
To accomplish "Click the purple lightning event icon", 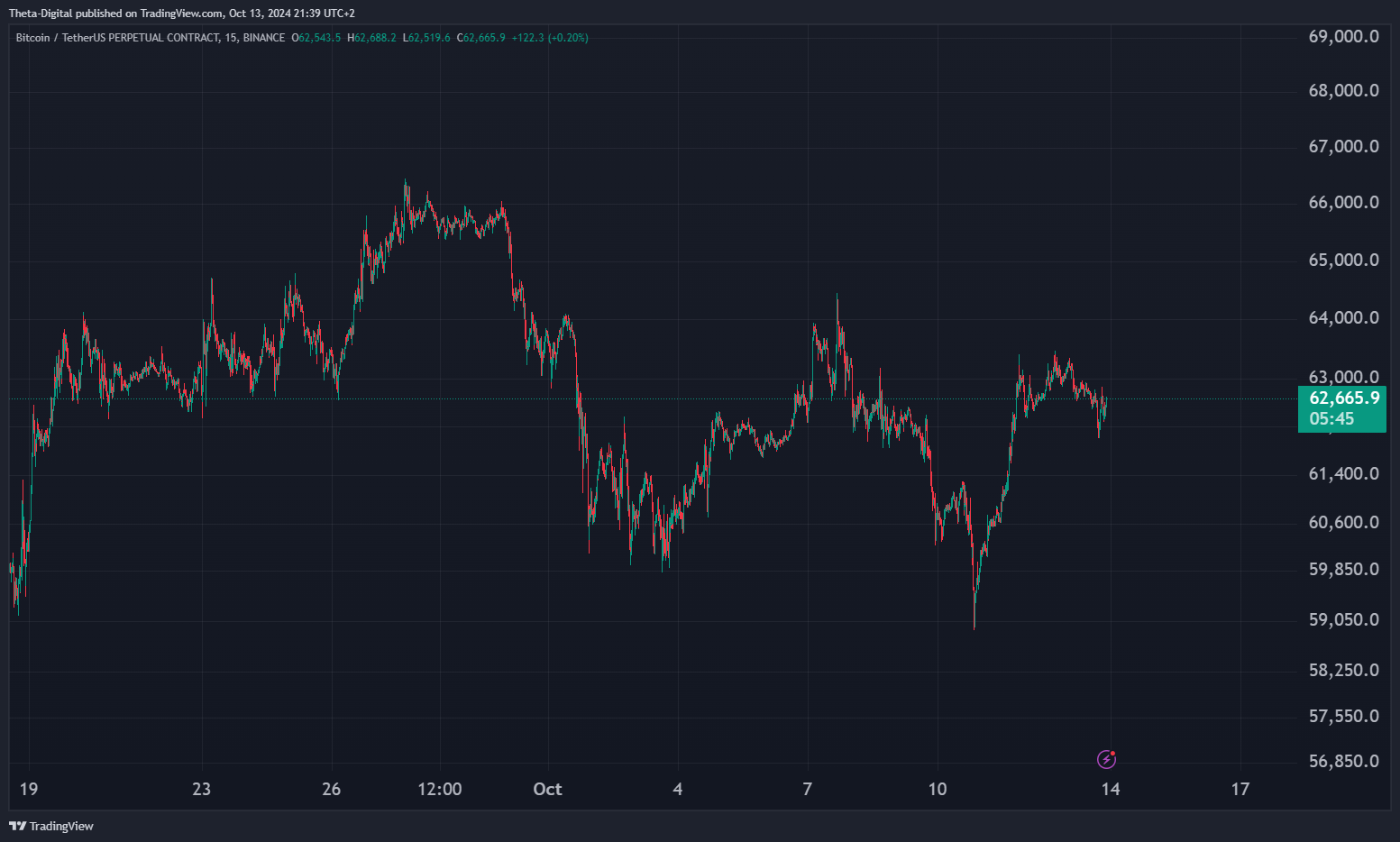I will pos(1106,760).
